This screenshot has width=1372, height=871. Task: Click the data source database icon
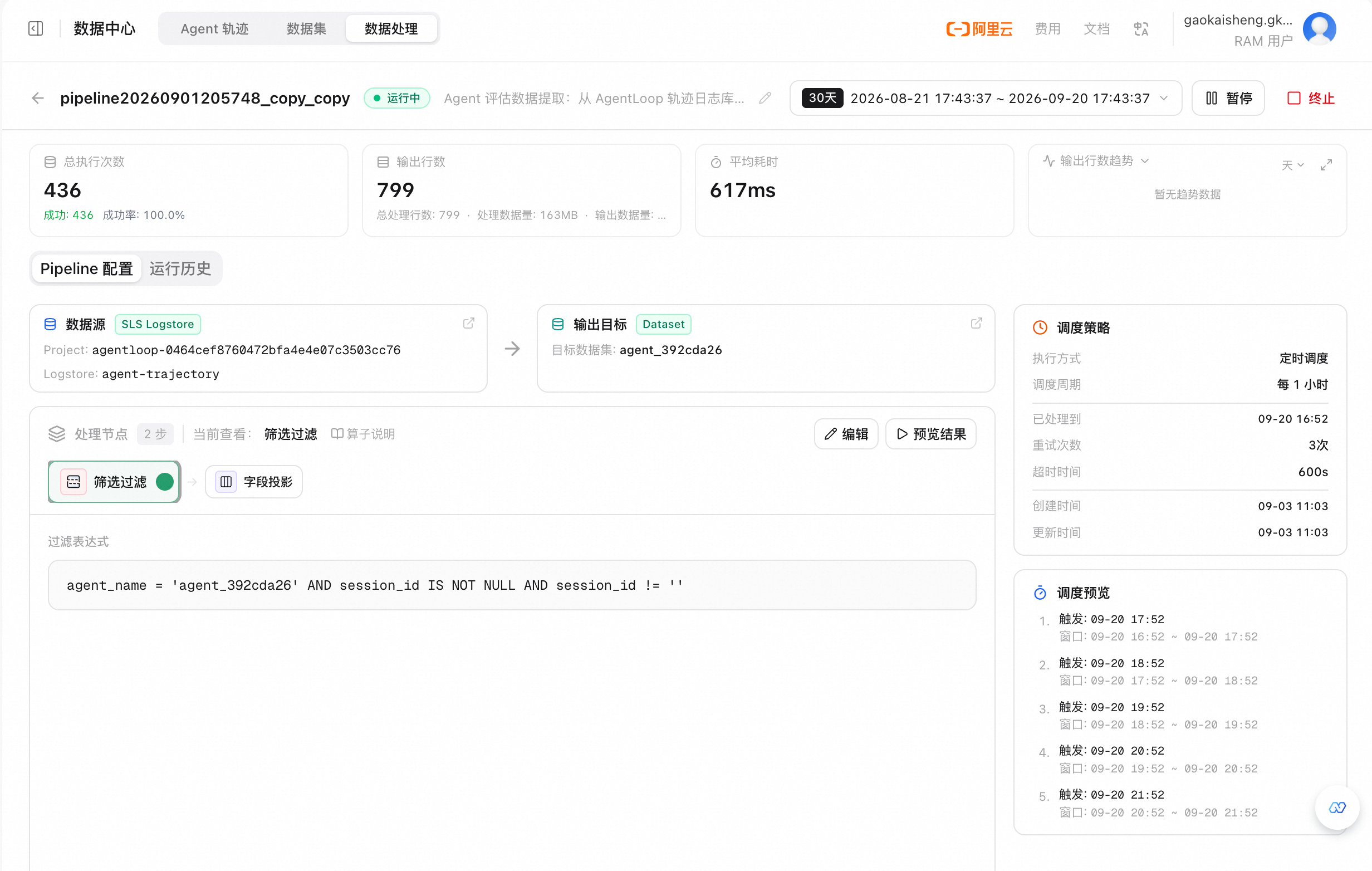coord(50,324)
